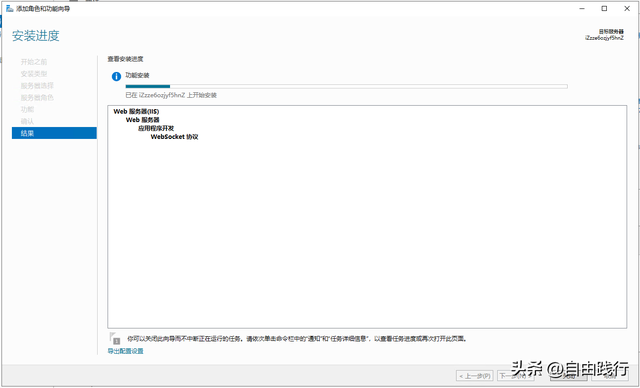Open the 导出配置设置 link
640x388 pixels.
pos(125,351)
